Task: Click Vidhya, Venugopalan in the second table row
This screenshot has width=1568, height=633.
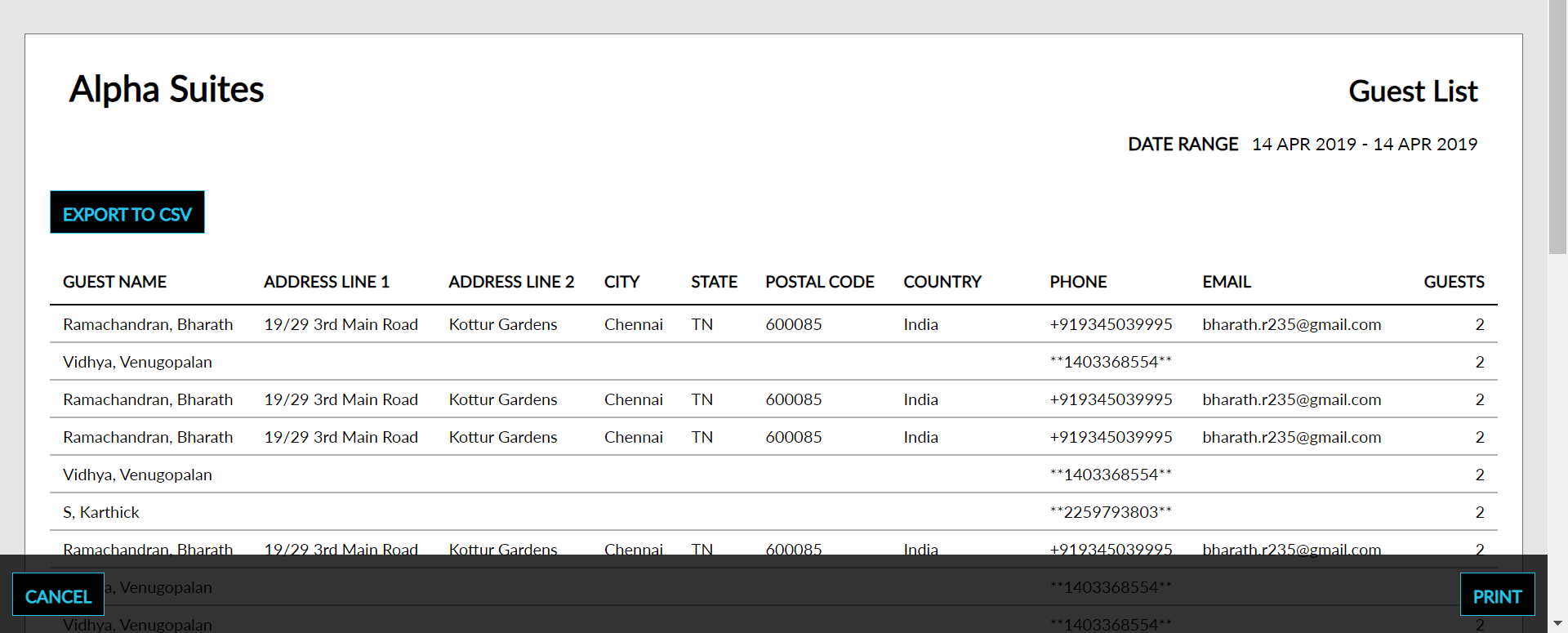Action: (137, 362)
